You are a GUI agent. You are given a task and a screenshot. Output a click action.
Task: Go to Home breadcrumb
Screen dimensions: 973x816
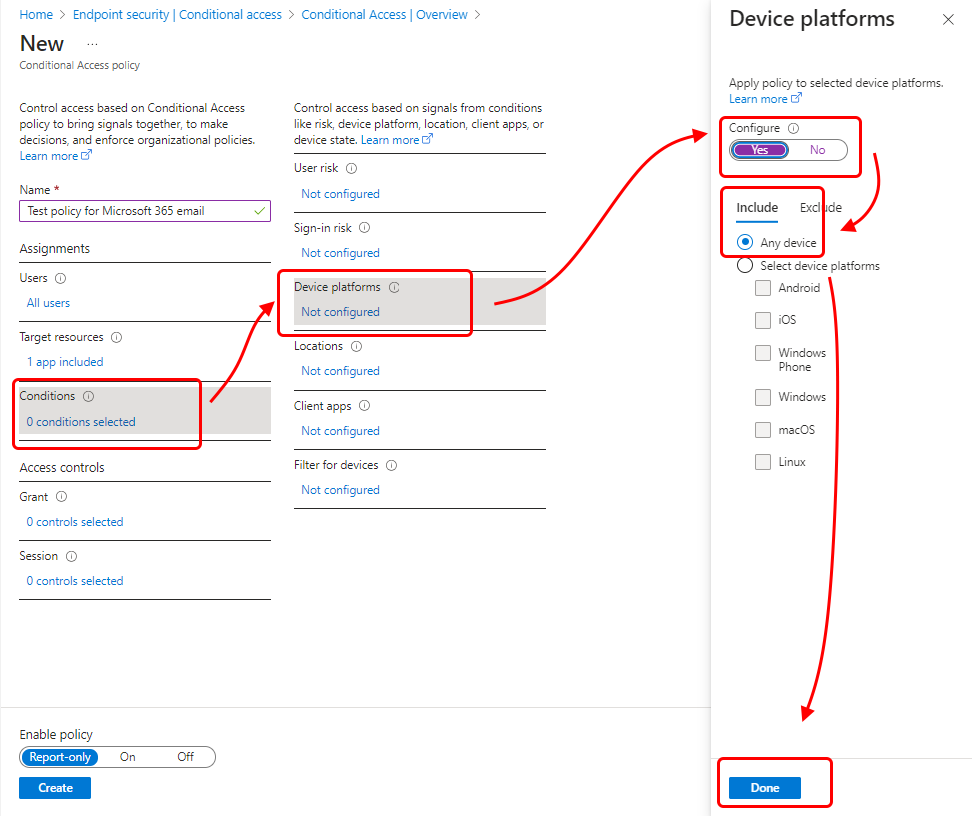tap(36, 15)
